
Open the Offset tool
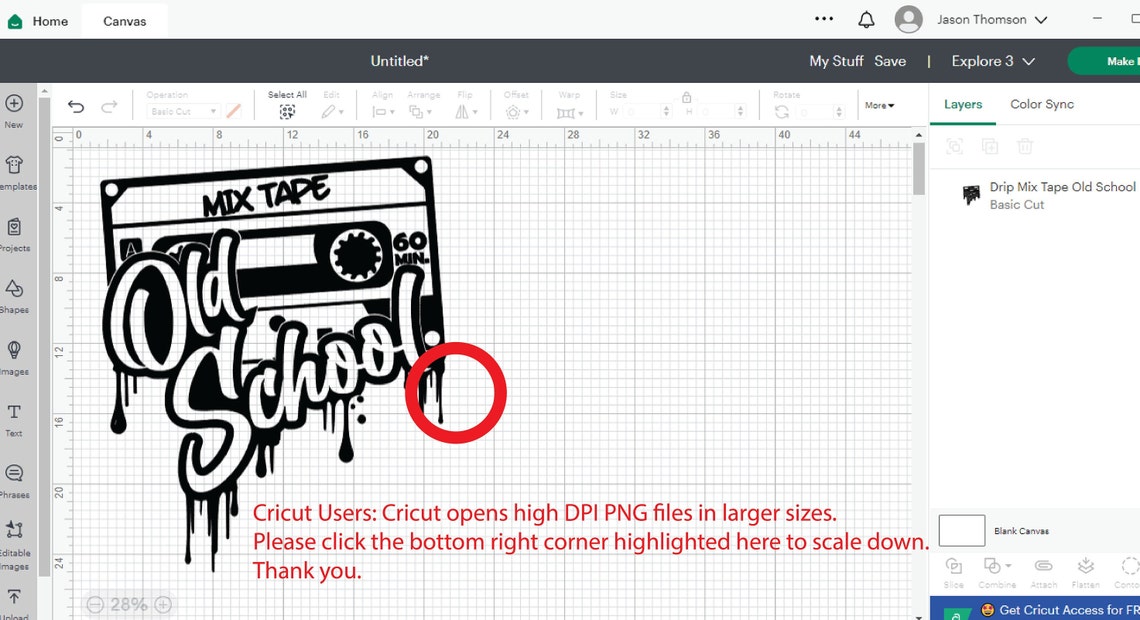pyautogui.click(x=516, y=112)
